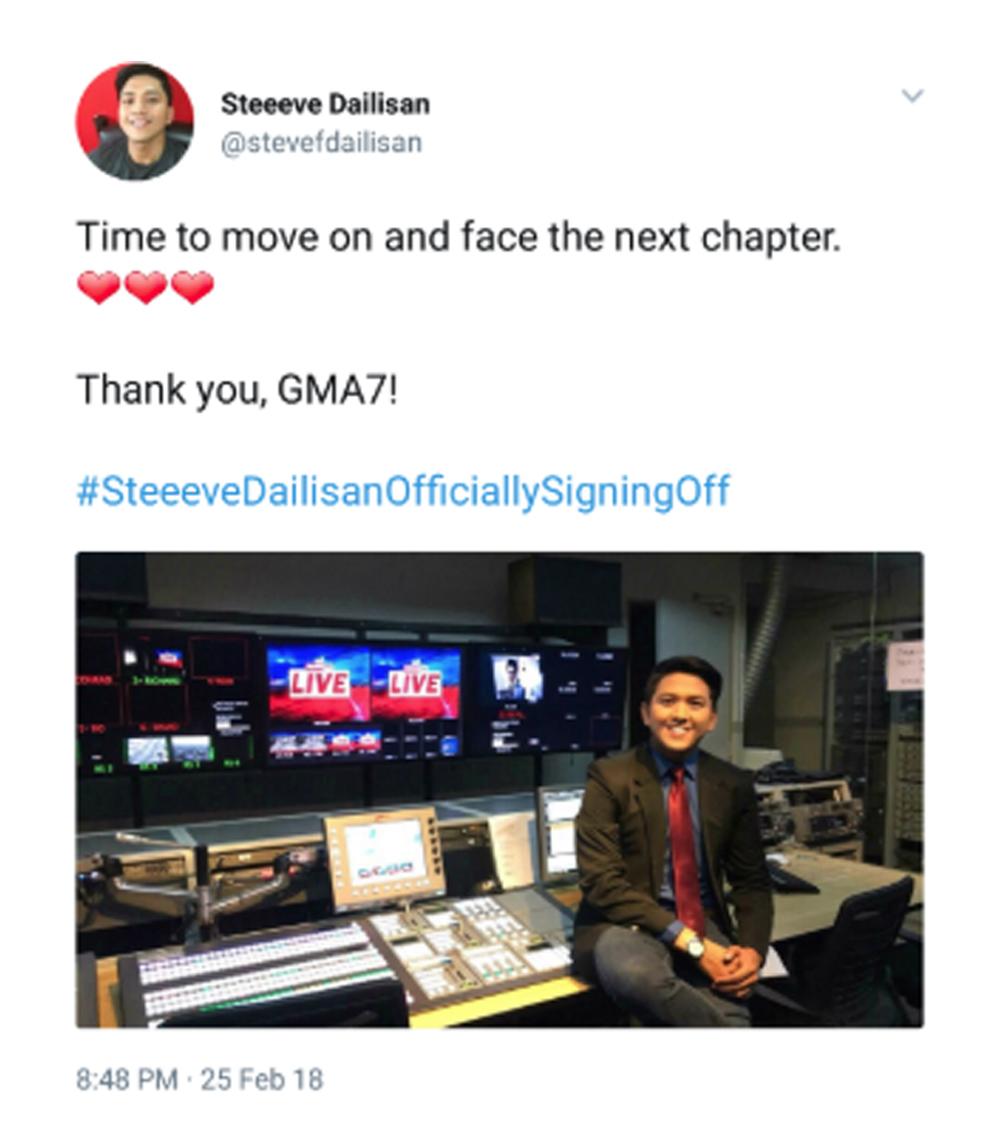
Task: Open the Steeeve Dailisan display name link
Action: 325,104
